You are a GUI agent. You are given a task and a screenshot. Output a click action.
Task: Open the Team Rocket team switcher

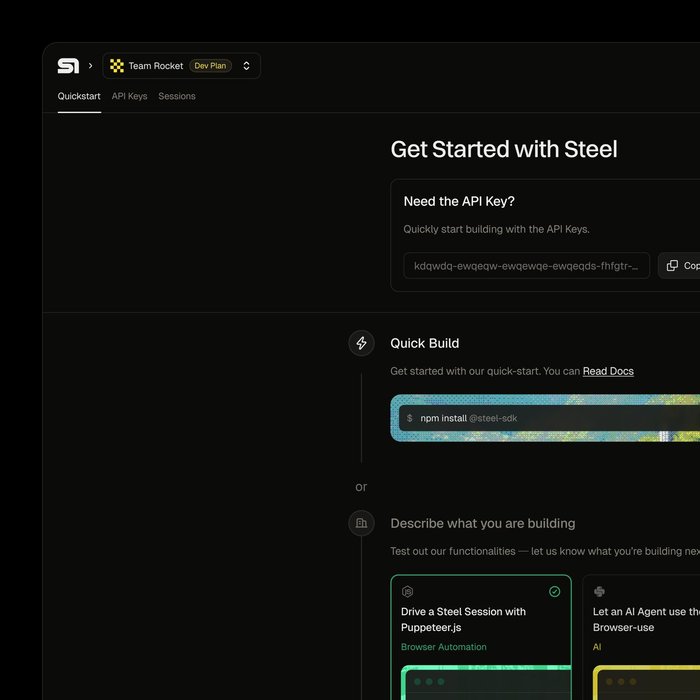tap(182, 66)
